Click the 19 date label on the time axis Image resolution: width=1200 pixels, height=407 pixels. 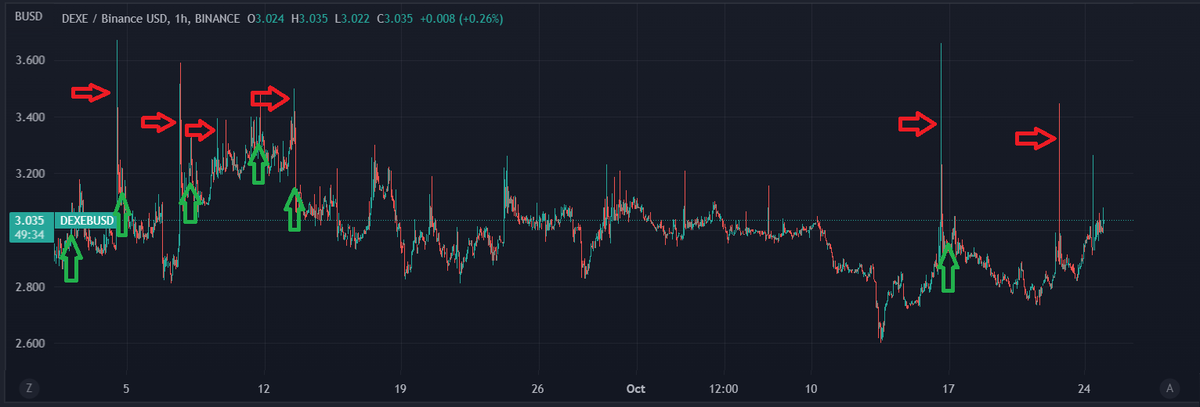tap(400, 388)
